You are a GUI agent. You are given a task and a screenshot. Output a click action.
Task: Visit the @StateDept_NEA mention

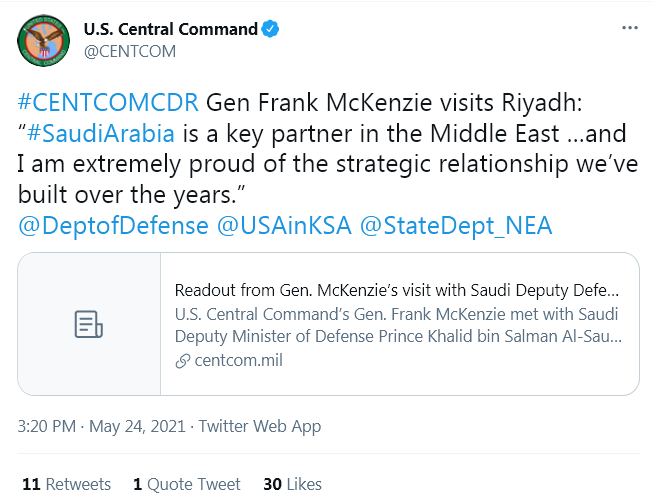[456, 226]
